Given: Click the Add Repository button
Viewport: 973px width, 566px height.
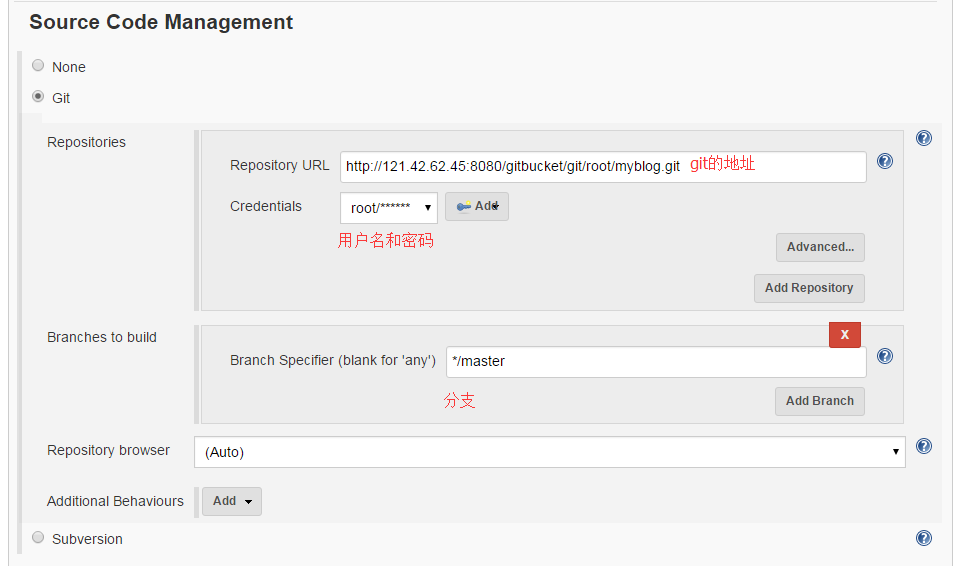Looking at the screenshot, I should click(809, 288).
